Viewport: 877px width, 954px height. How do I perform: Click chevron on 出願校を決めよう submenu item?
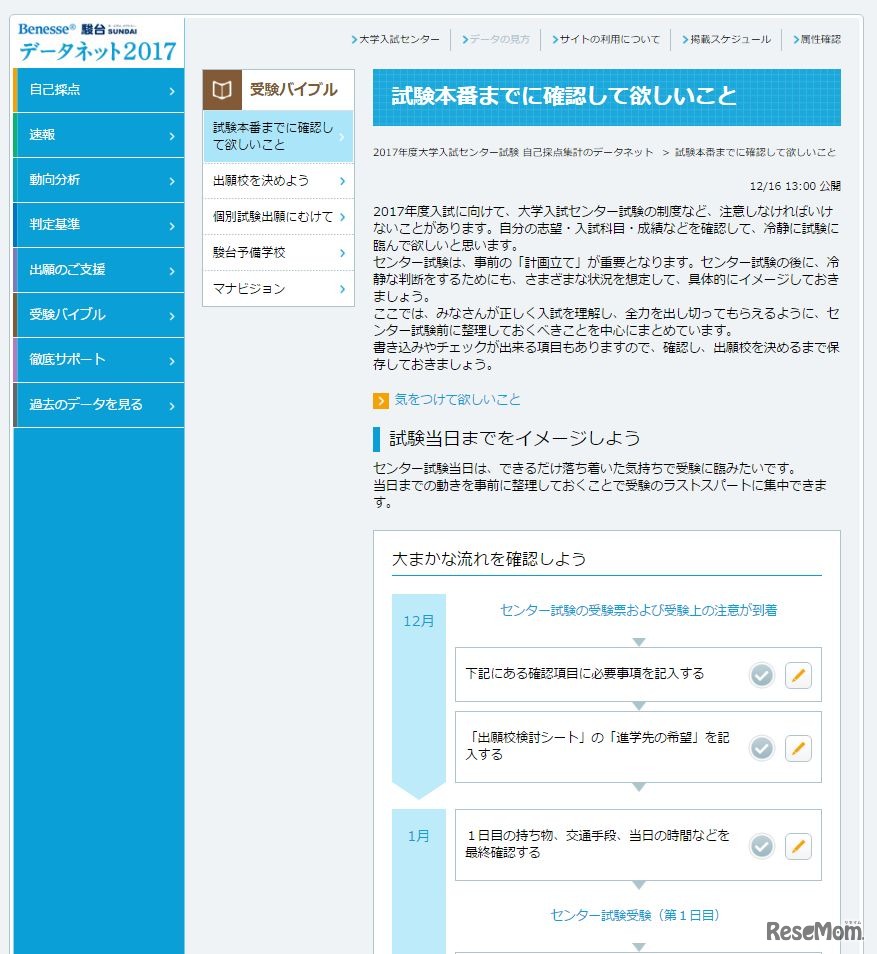[342, 181]
